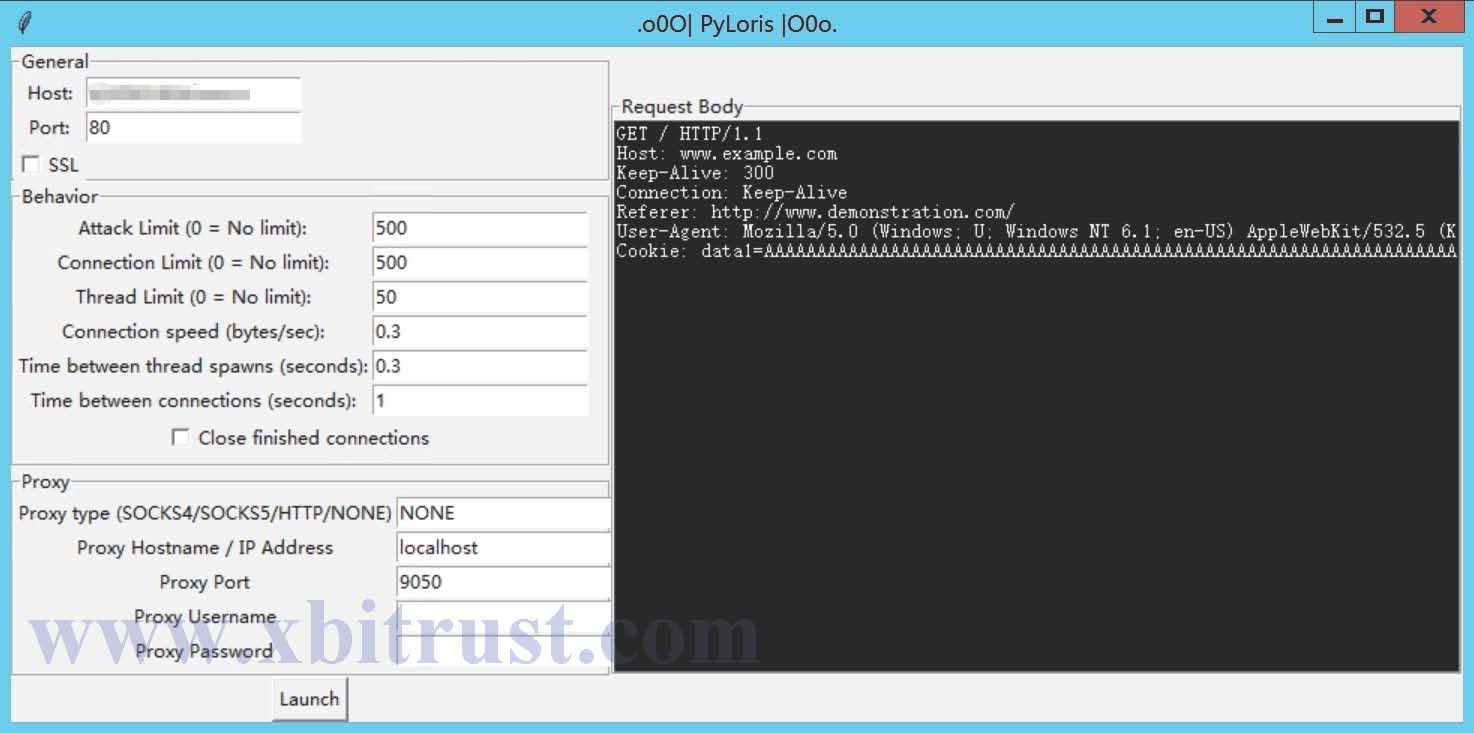Select the Proxy Hostname field with localhost

point(503,548)
